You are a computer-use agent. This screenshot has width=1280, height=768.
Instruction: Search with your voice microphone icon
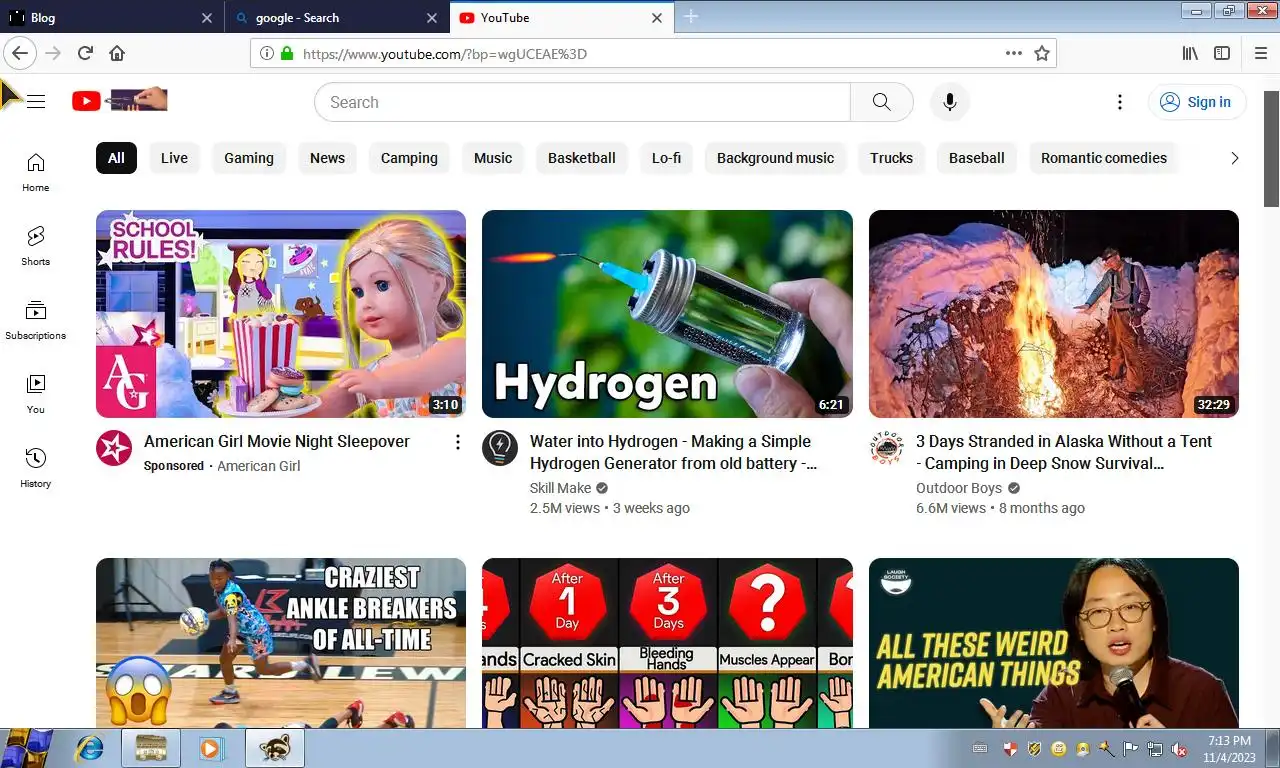(950, 102)
